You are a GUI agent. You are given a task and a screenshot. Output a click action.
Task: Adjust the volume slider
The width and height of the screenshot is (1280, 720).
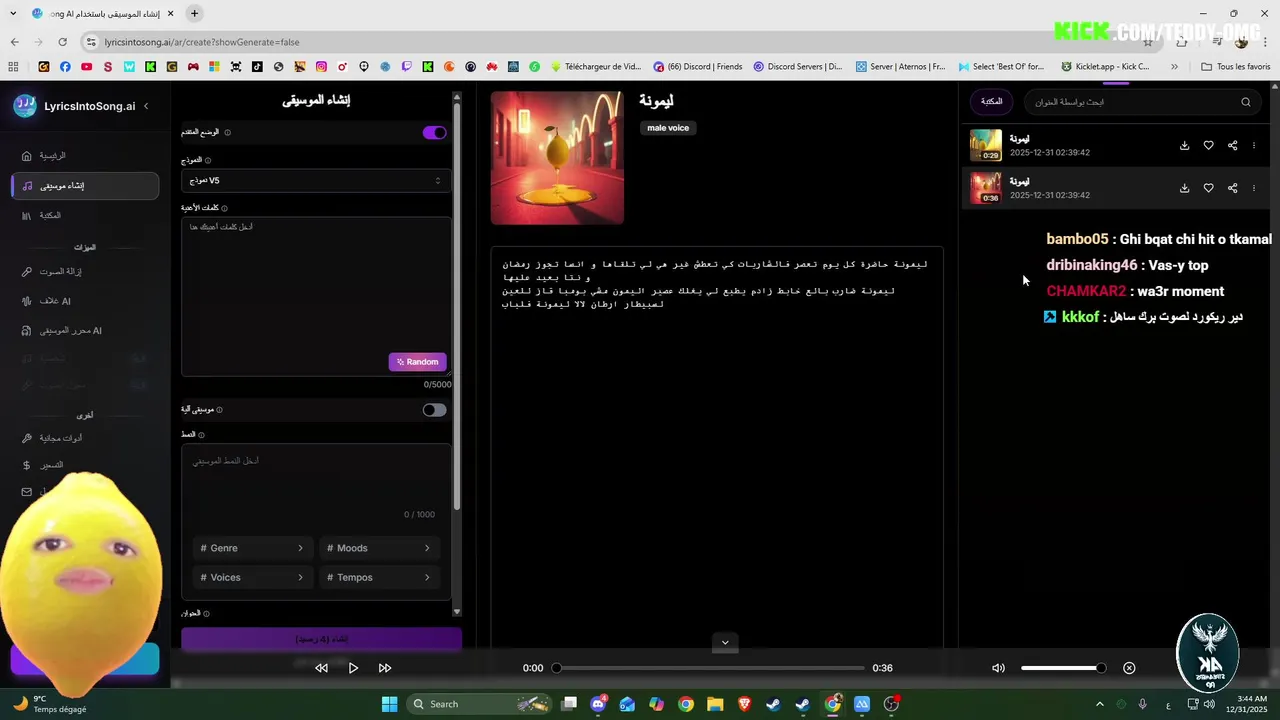1063,668
